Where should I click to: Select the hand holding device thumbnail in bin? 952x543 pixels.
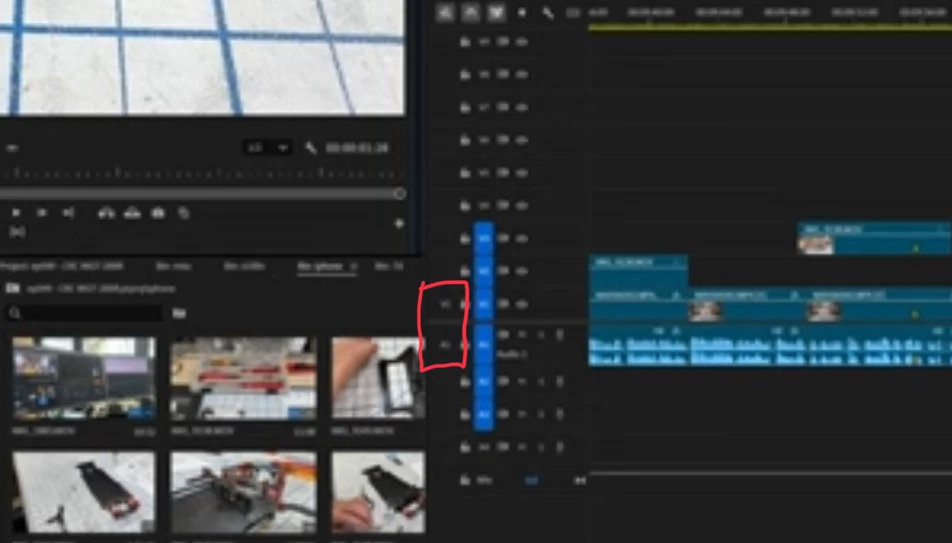pos(378,378)
